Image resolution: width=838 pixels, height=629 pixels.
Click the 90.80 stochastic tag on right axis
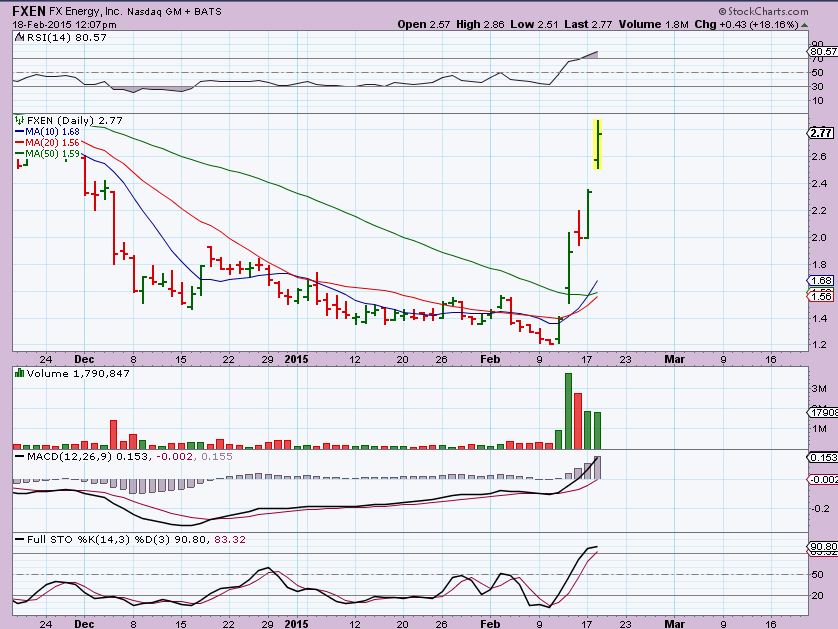pos(823,547)
